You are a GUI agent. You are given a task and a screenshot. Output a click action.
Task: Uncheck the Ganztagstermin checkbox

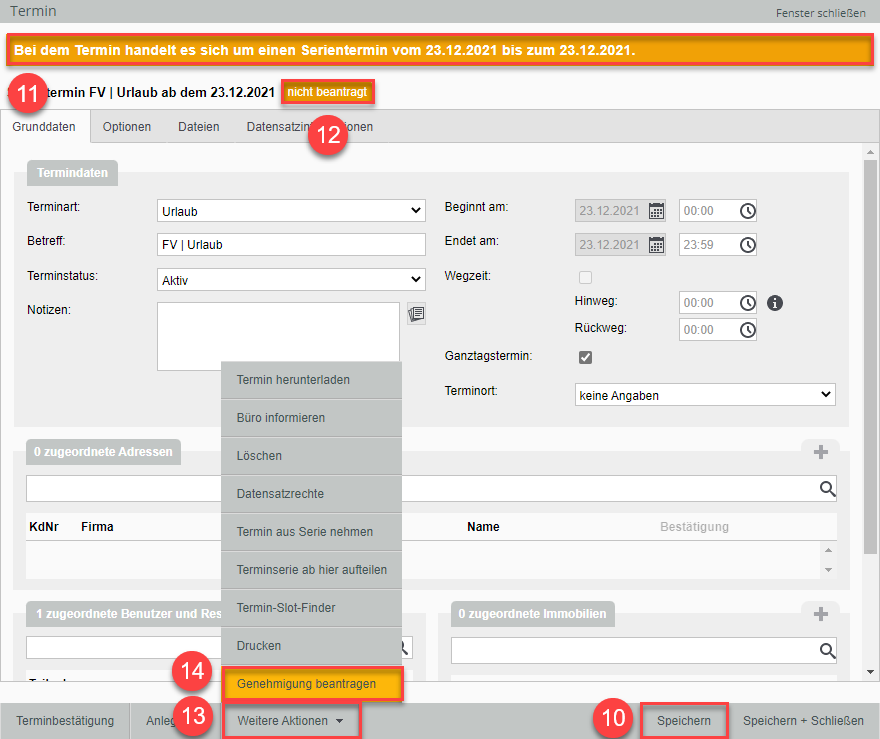click(586, 357)
